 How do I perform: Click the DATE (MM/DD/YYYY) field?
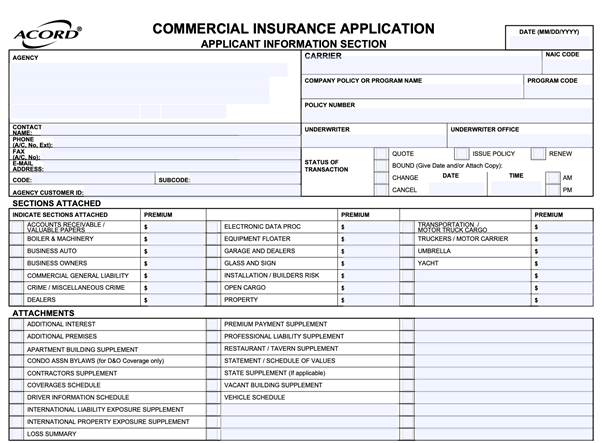tap(550, 42)
